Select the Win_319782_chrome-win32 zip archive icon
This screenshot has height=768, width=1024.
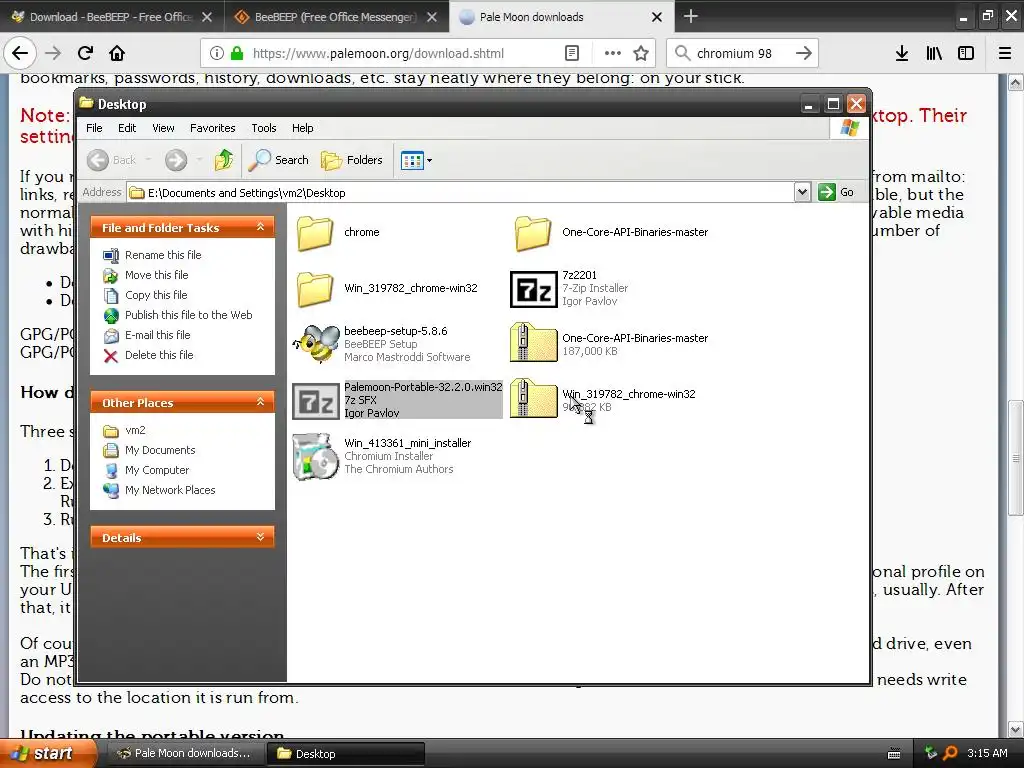pos(533,398)
